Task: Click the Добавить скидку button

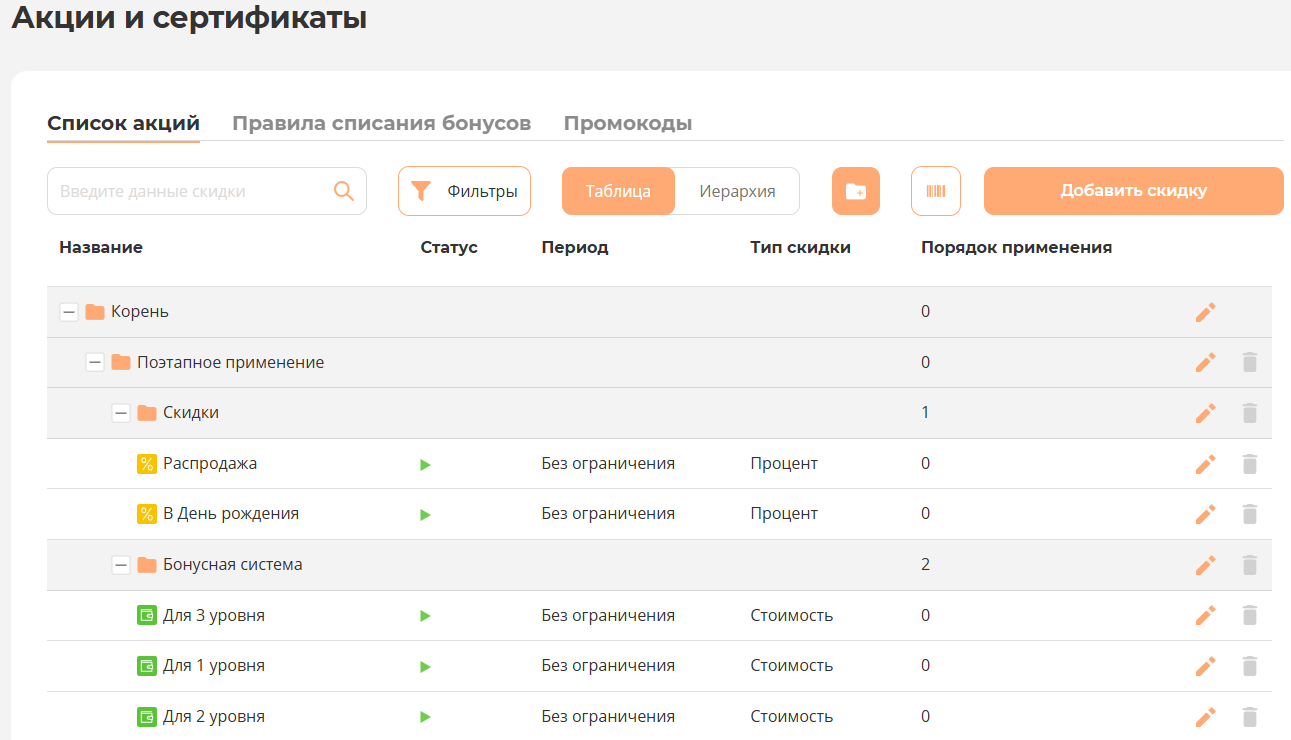Action: tap(1133, 191)
